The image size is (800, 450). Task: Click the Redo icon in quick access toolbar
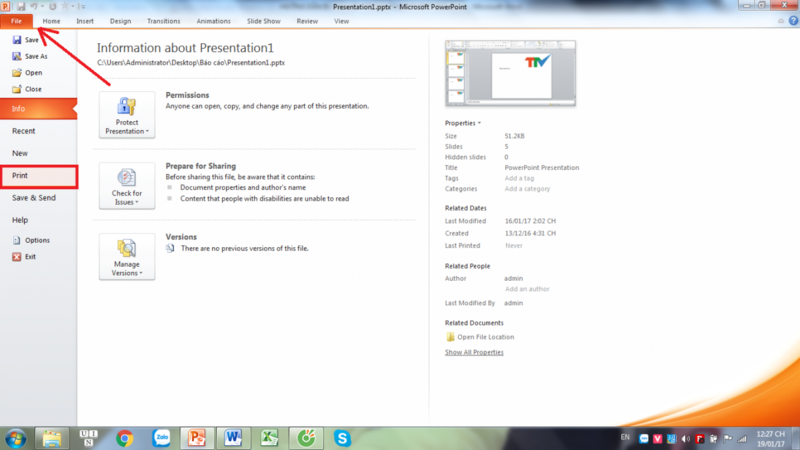[x=52, y=7]
